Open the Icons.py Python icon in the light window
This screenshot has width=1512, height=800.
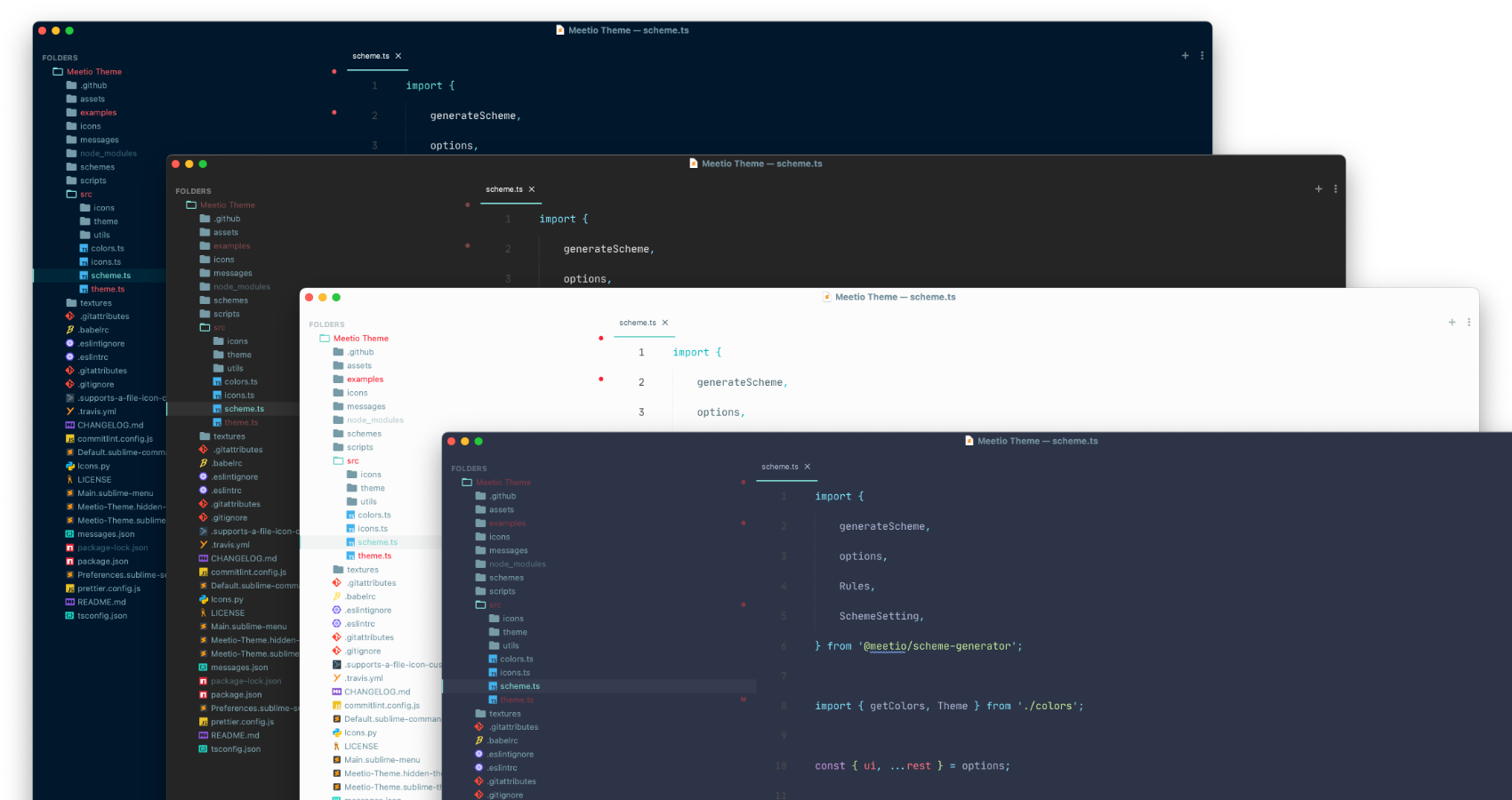(337, 732)
